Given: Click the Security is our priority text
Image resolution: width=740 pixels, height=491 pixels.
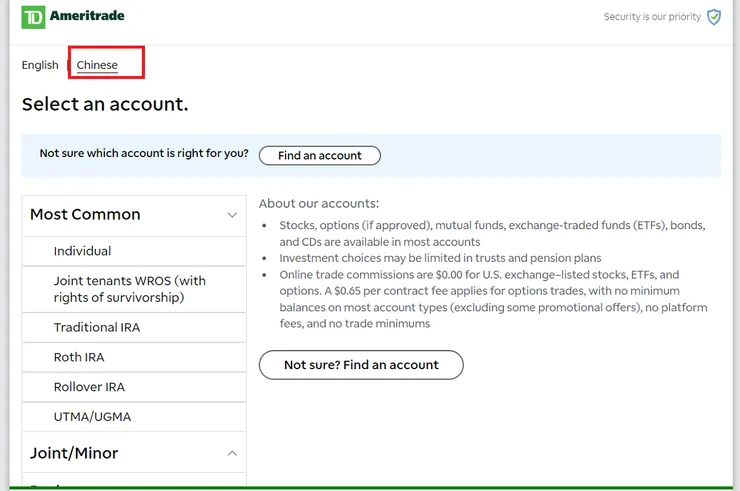Looking at the screenshot, I should point(652,17).
